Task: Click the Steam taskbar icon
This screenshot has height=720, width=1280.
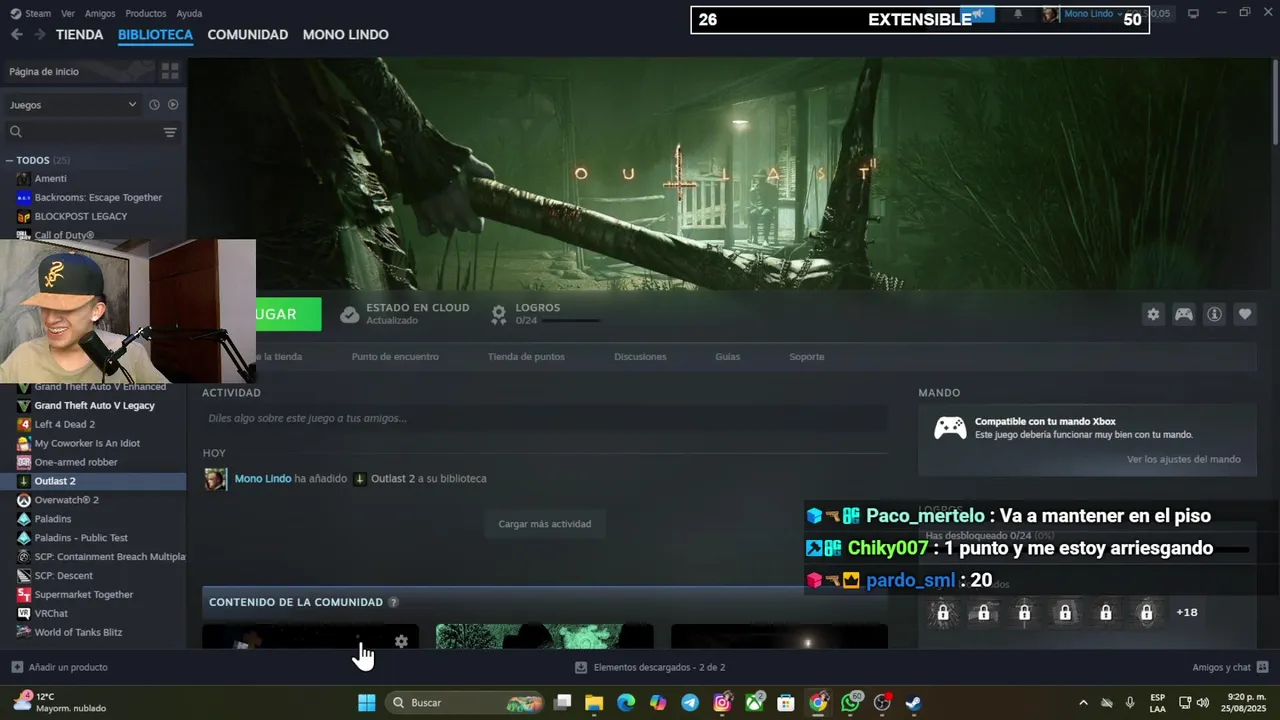Action: tap(914, 702)
